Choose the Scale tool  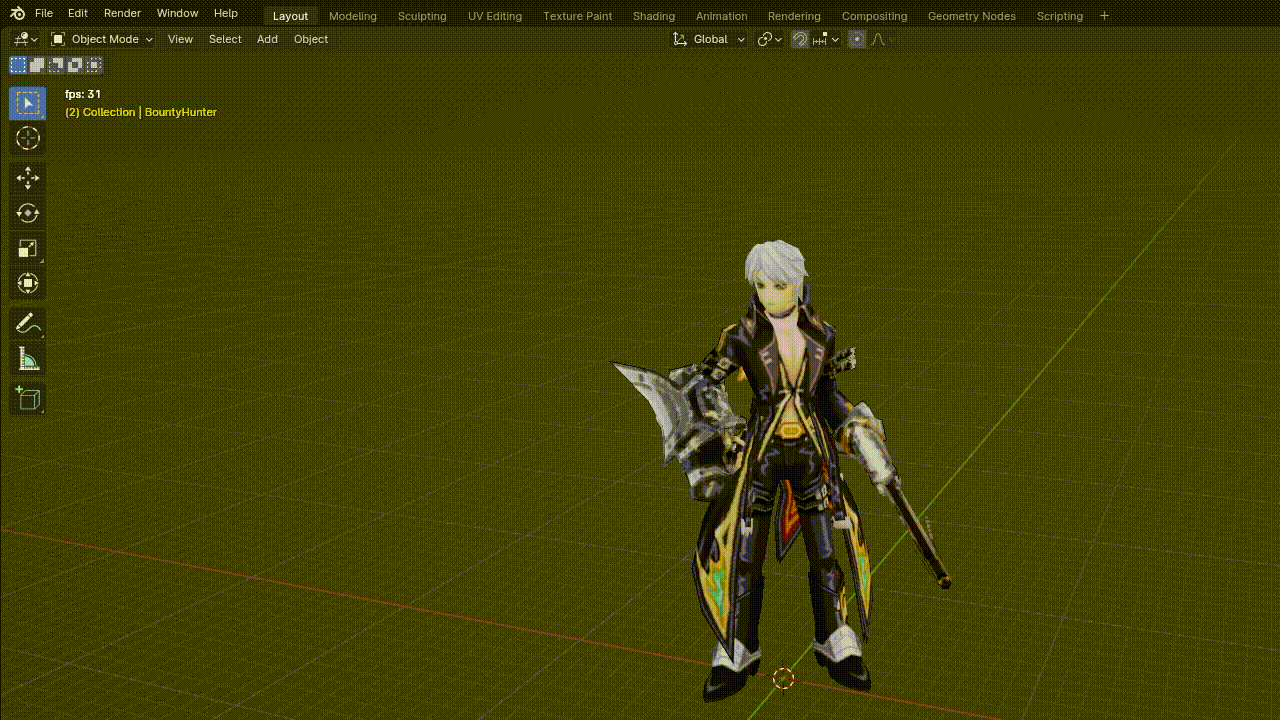tap(28, 249)
